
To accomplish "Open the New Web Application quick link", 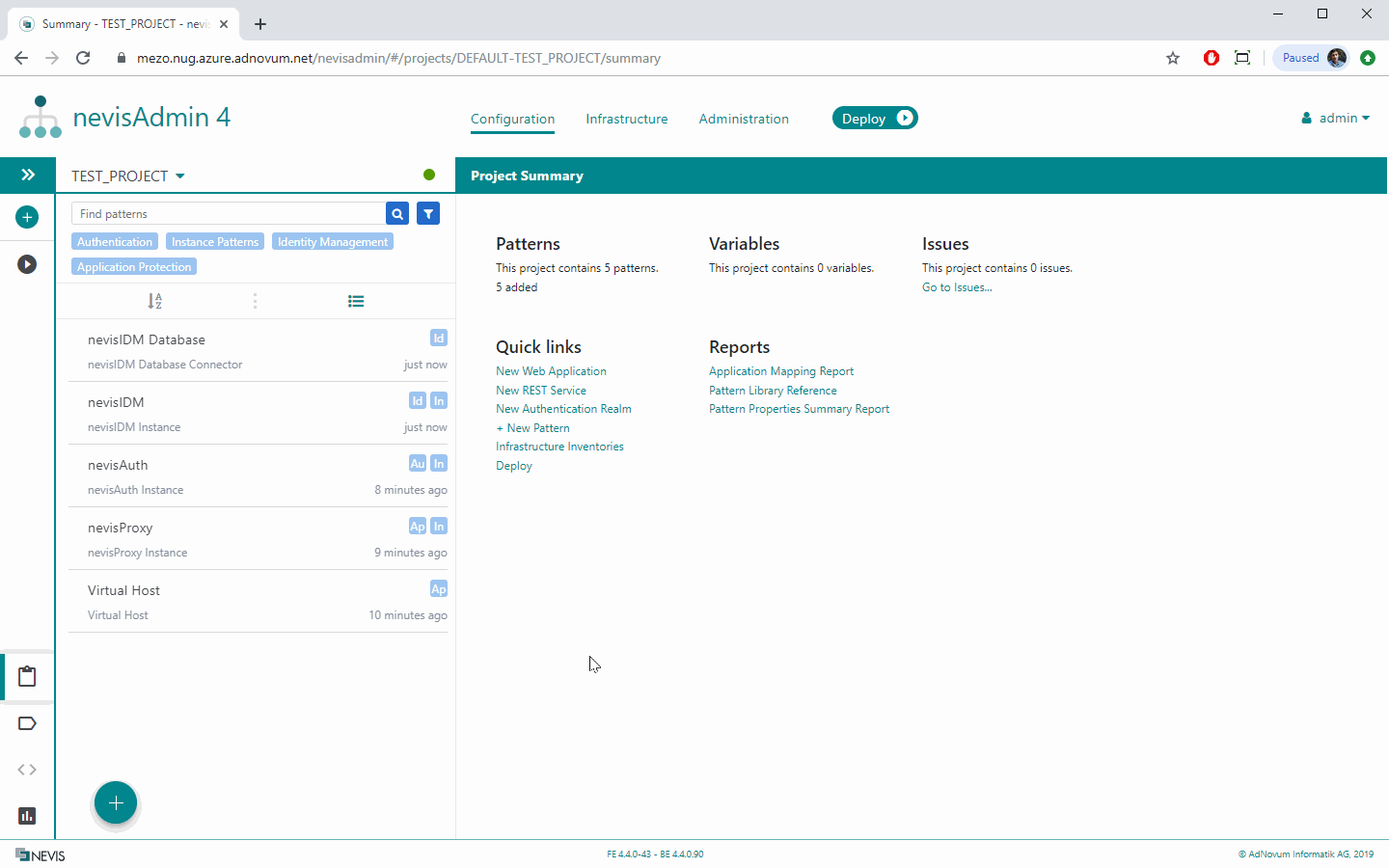I will click(x=551, y=371).
